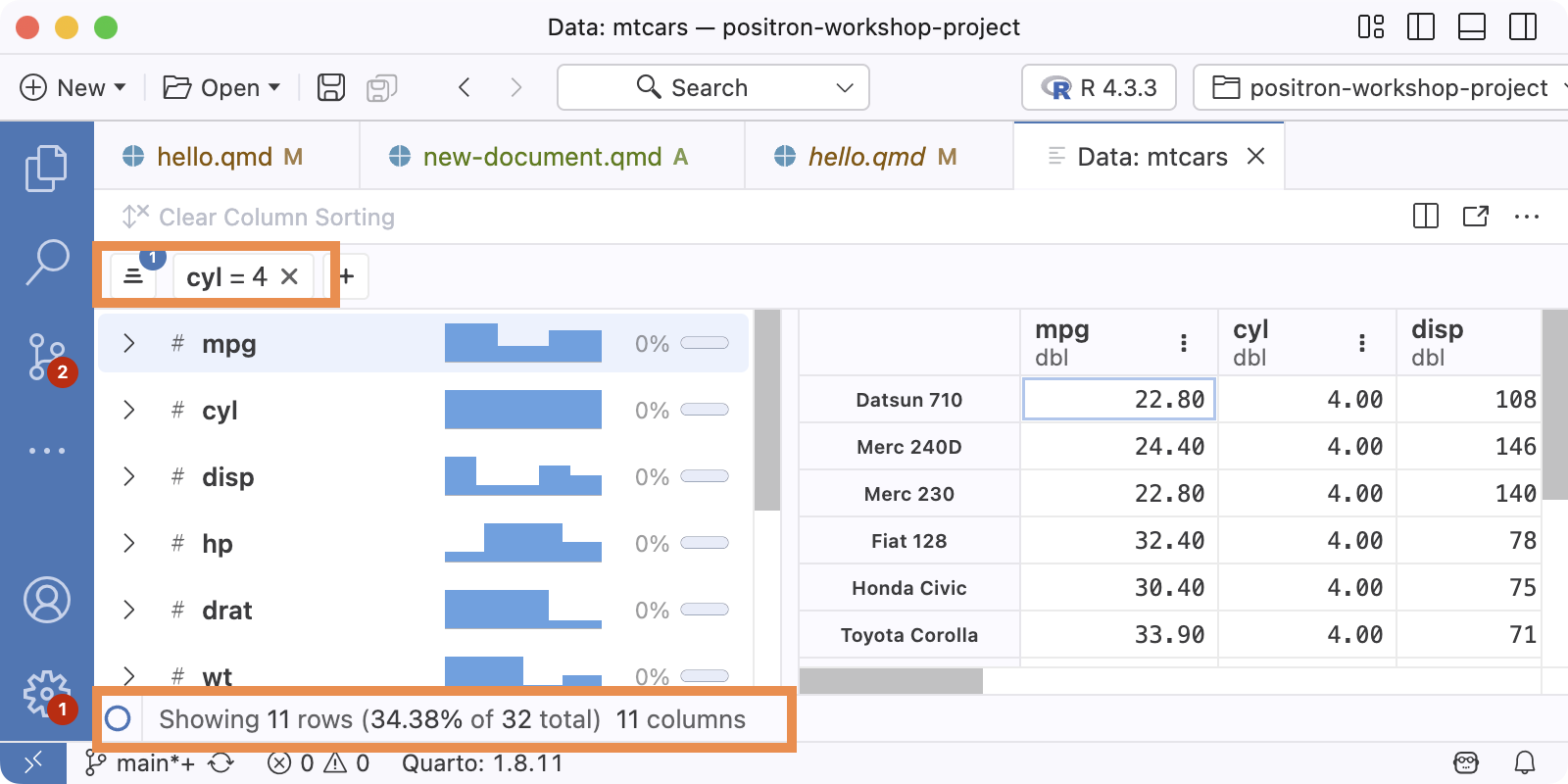The image size is (1568, 784).
Task: Open the Manage gear settings icon
Action: coord(47,694)
